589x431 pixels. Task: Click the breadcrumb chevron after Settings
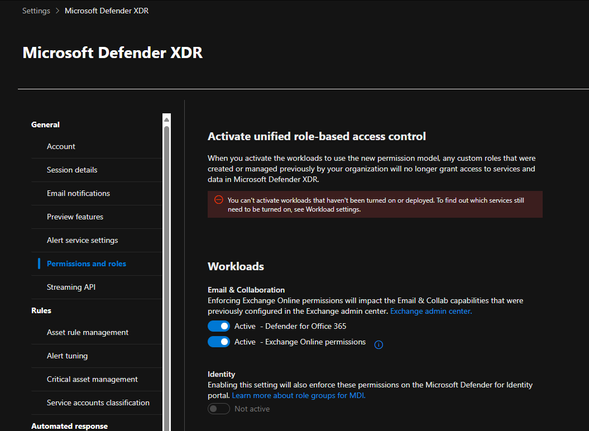click(x=57, y=11)
